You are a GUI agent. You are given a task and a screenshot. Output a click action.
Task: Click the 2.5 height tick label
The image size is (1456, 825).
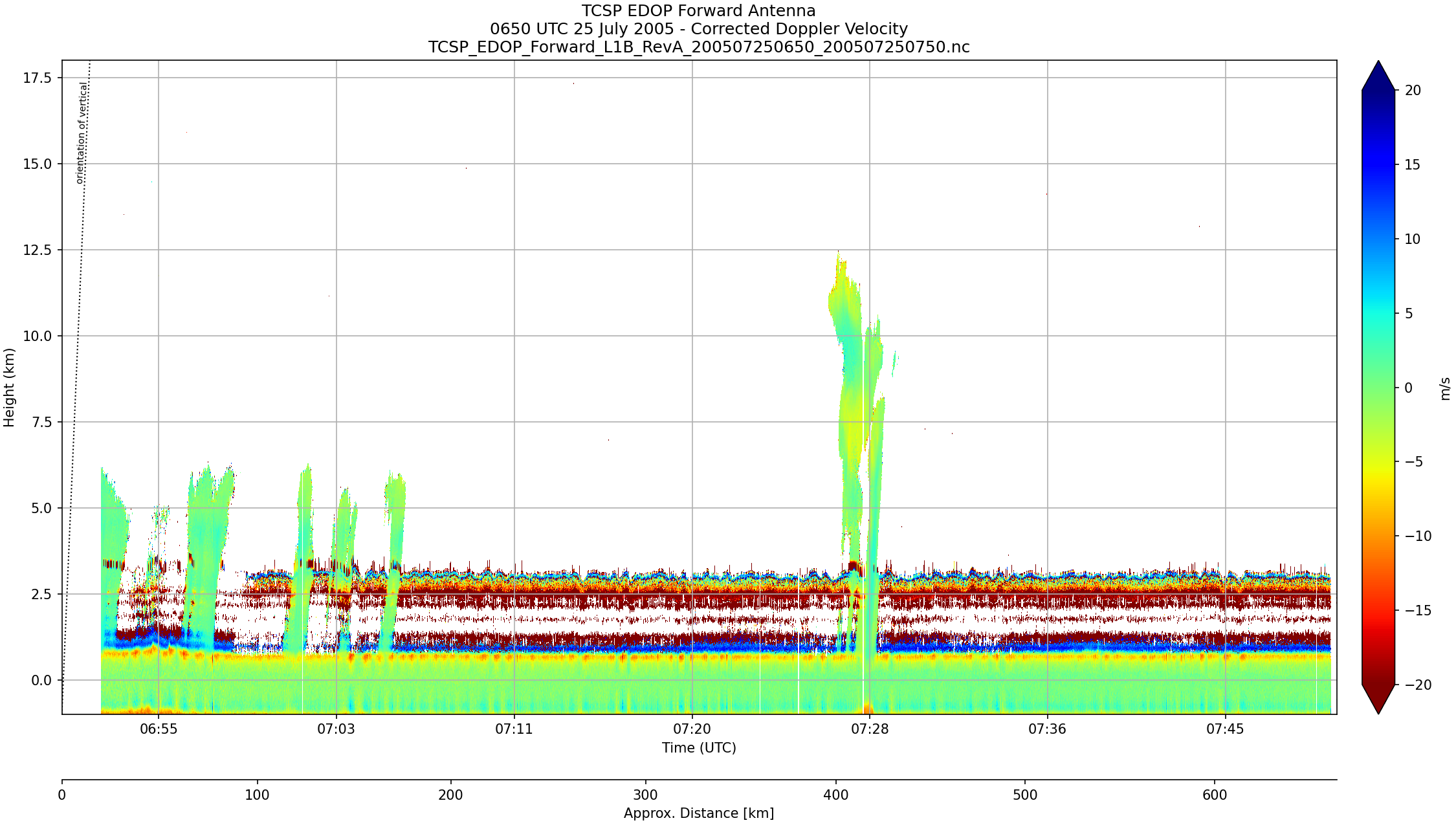(x=41, y=595)
